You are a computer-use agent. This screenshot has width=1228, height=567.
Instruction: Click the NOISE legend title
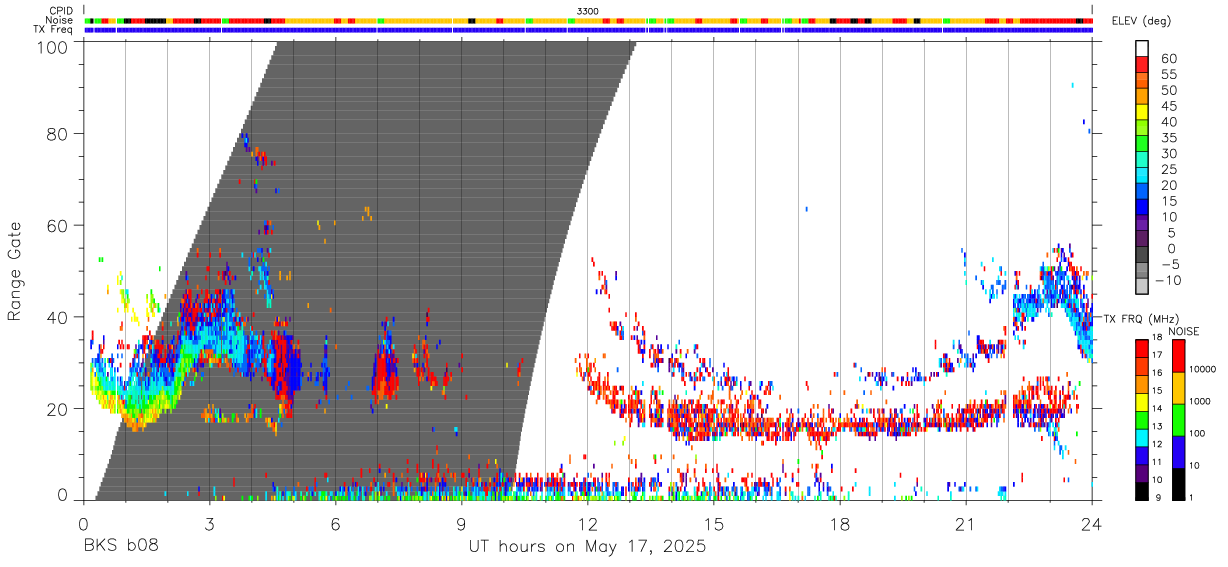click(1183, 331)
